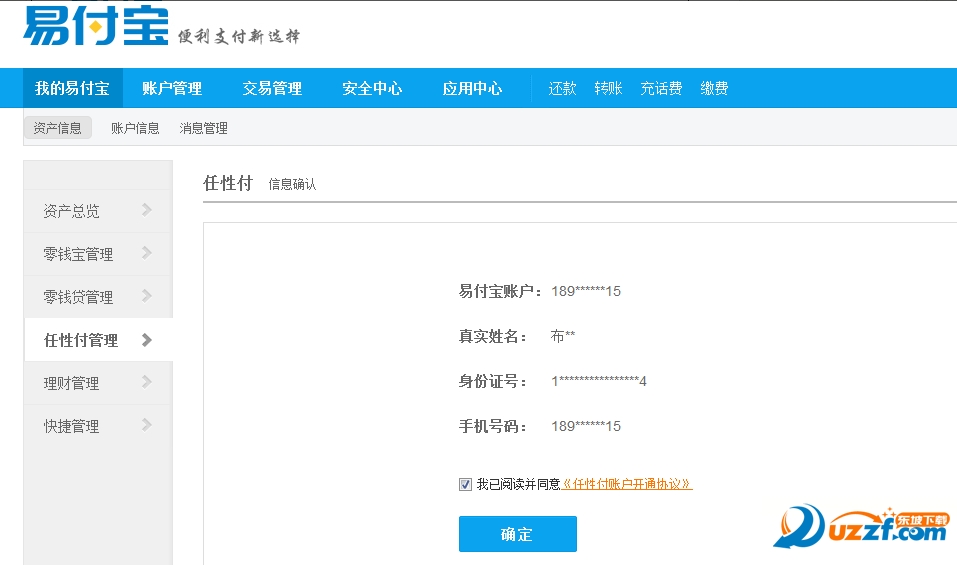The width and height of the screenshot is (957, 565).
Task: Go to 交易管理 tab
Action: tap(272, 88)
